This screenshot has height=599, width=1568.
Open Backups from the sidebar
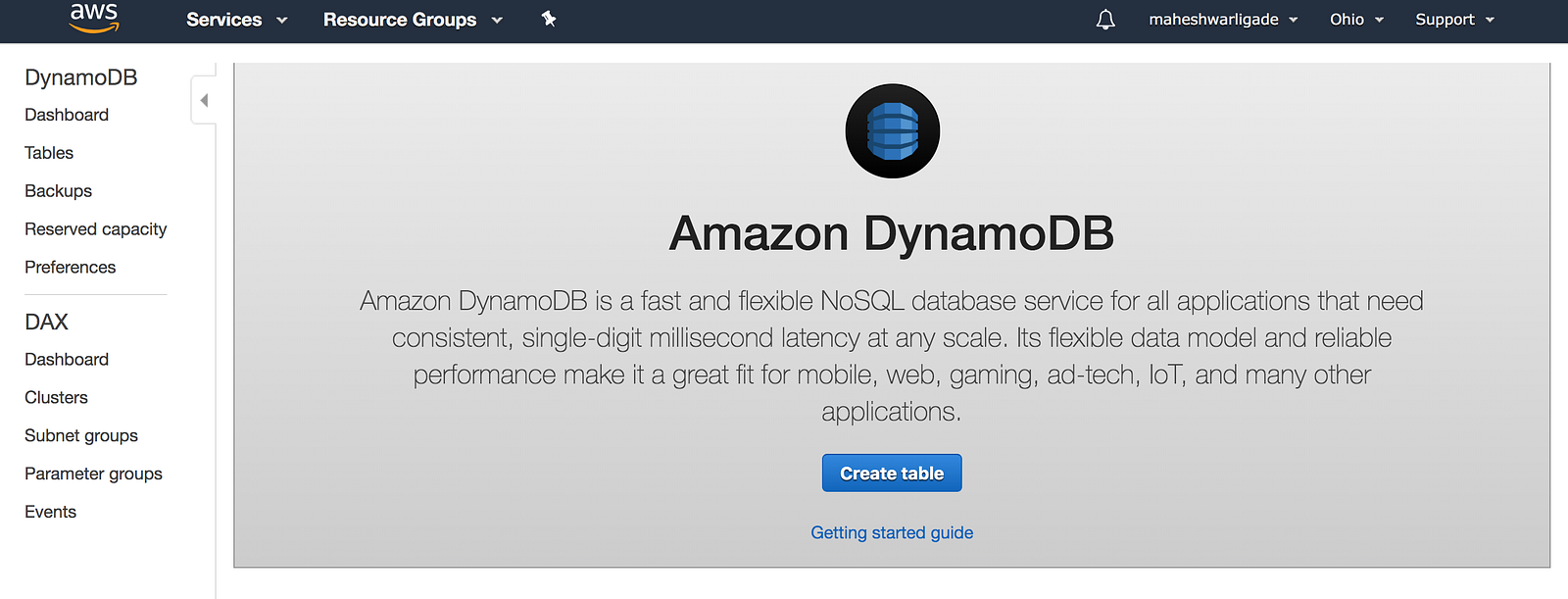59,191
